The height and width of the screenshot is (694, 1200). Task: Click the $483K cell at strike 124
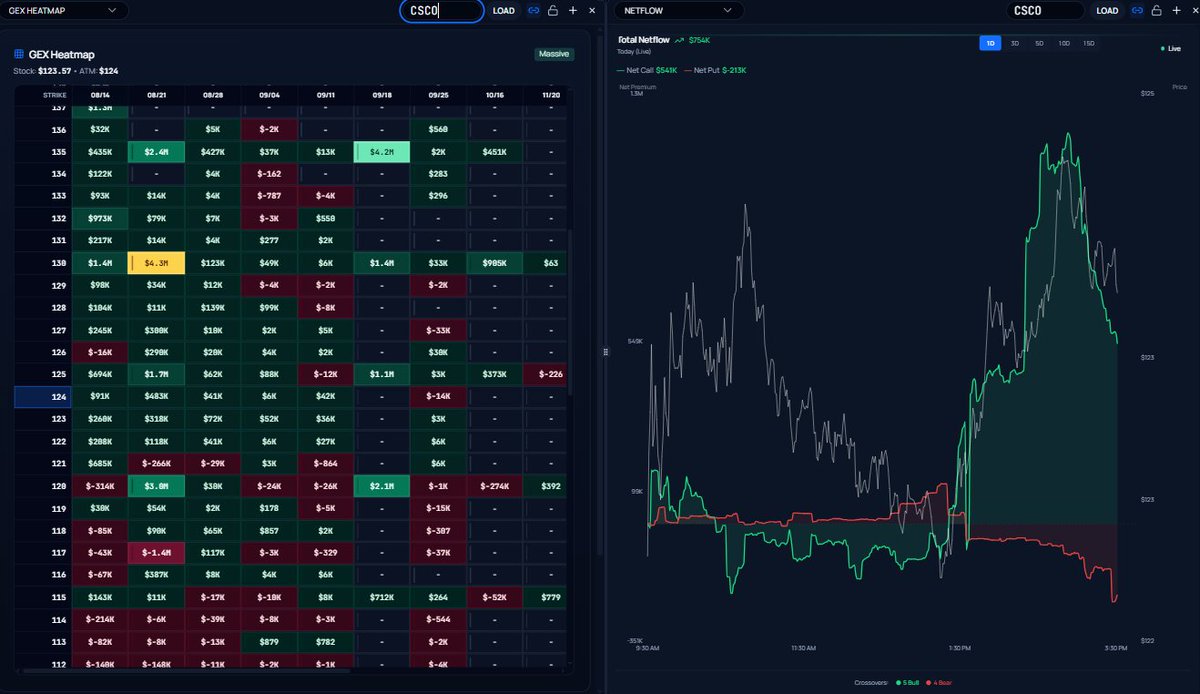click(156, 397)
